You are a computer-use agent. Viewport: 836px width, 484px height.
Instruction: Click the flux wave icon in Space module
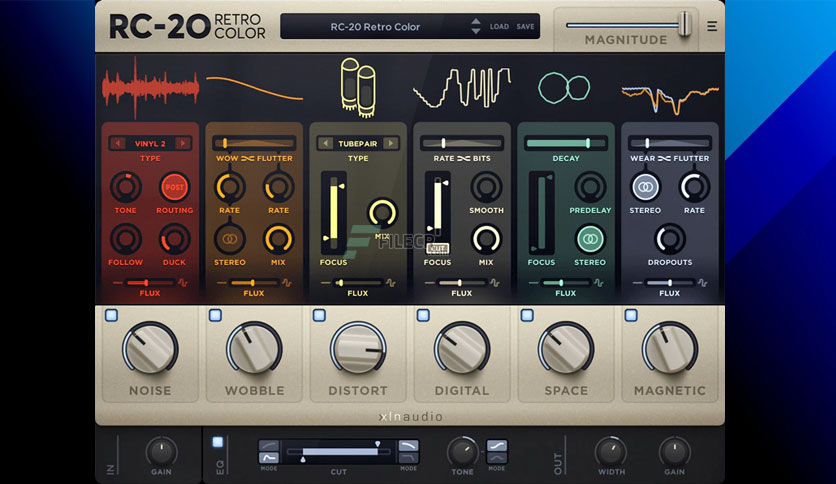pyautogui.click(x=599, y=283)
